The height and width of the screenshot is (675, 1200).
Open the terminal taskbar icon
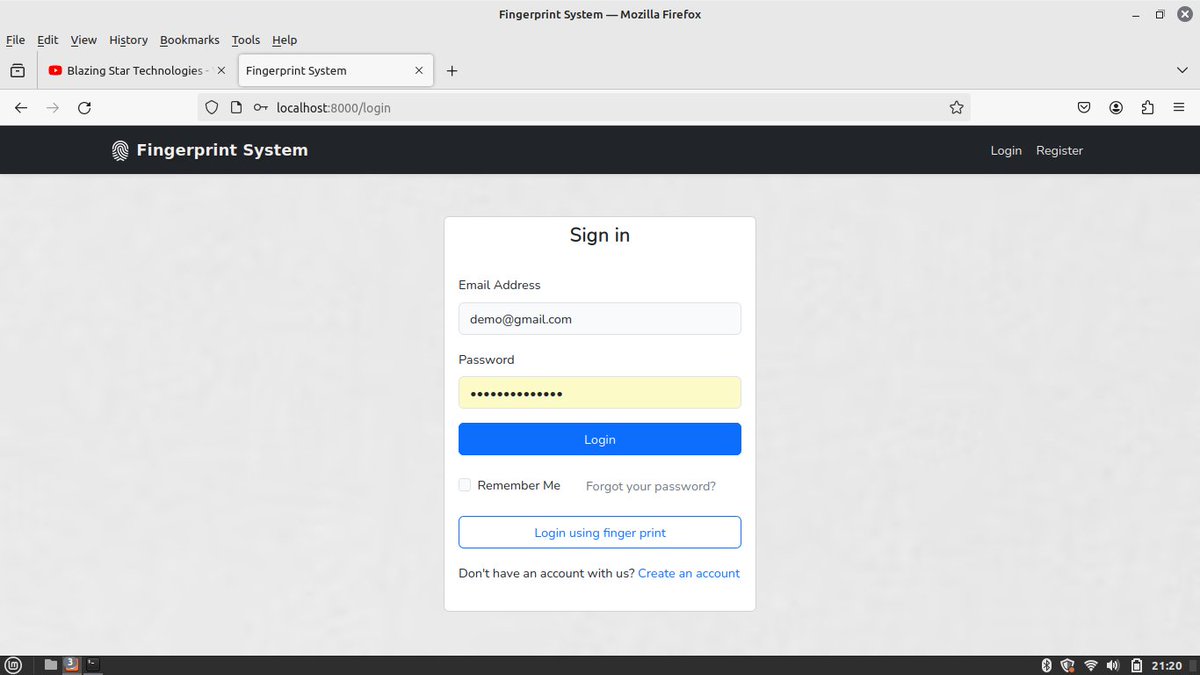(x=92, y=664)
